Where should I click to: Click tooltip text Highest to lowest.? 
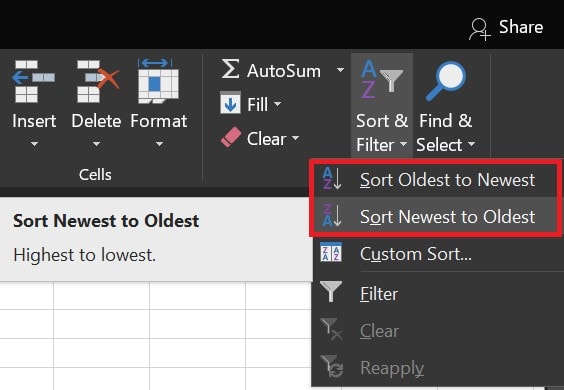click(x=85, y=255)
